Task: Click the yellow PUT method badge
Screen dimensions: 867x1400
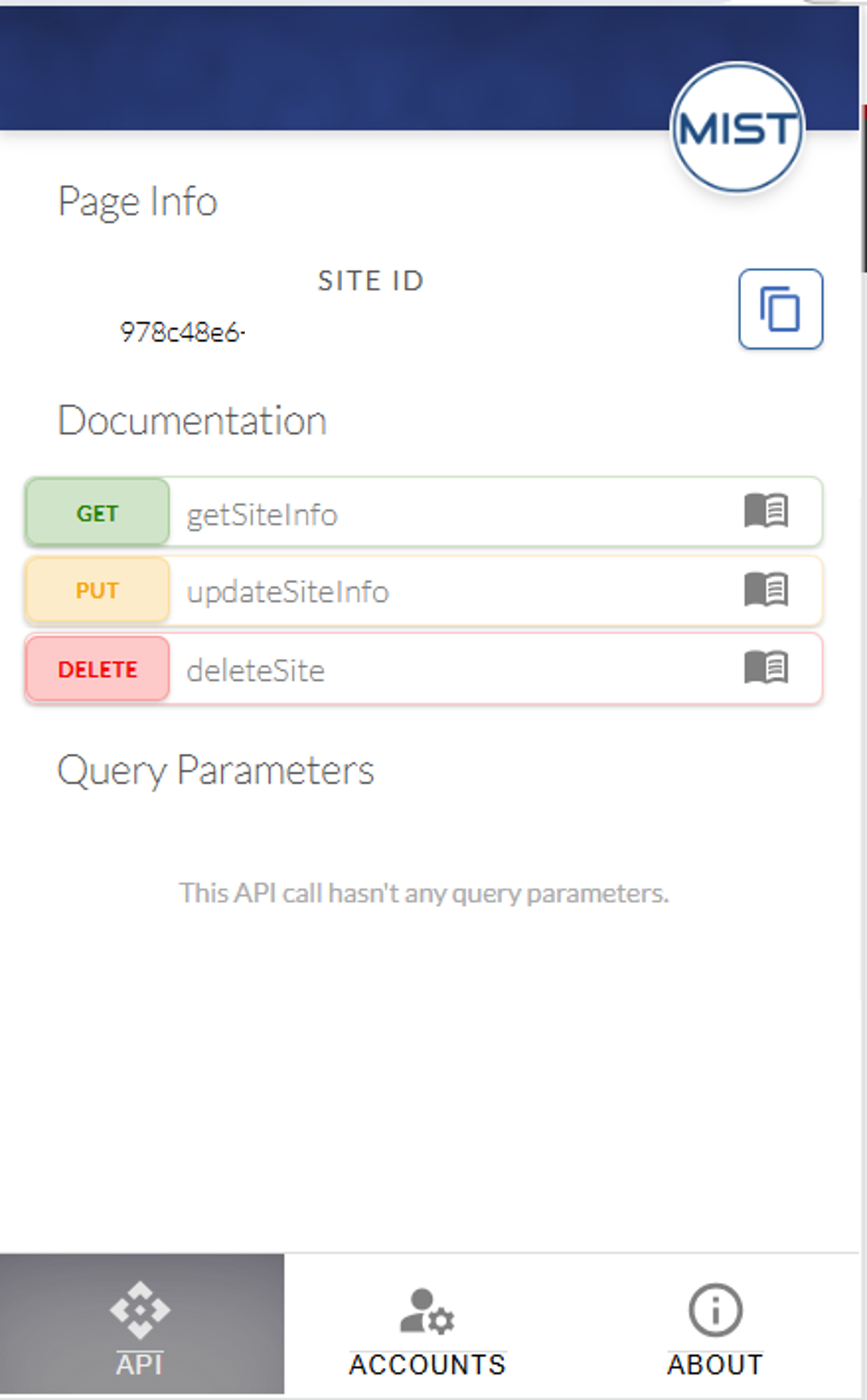Action: 98,591
